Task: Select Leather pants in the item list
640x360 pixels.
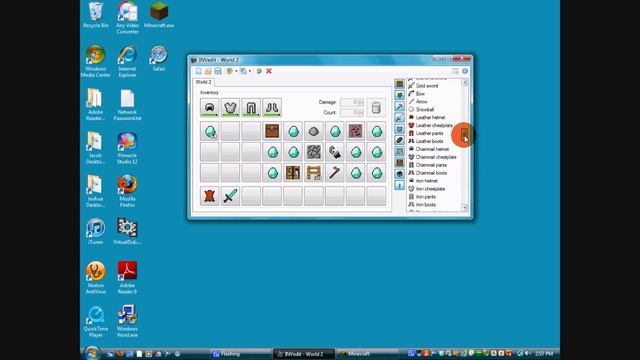Action: (426, 133)
